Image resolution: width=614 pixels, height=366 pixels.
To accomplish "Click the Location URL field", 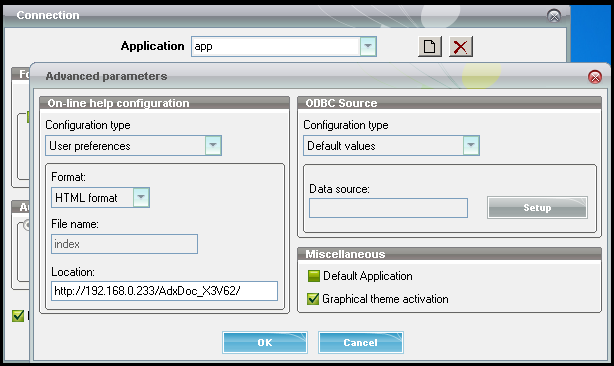I will click(x=164, y=291).
